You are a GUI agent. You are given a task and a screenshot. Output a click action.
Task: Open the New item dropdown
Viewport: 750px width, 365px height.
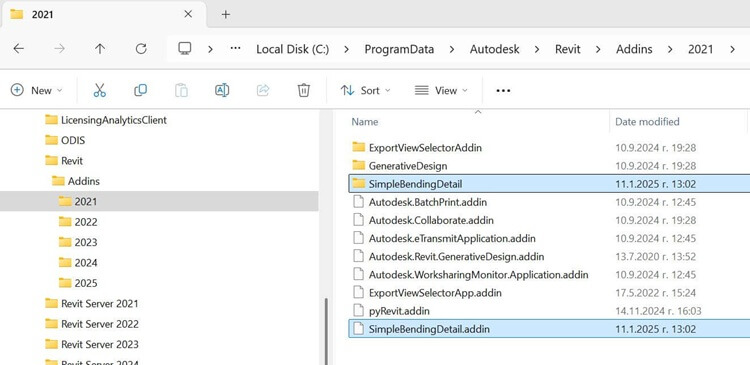click(37, 90)
